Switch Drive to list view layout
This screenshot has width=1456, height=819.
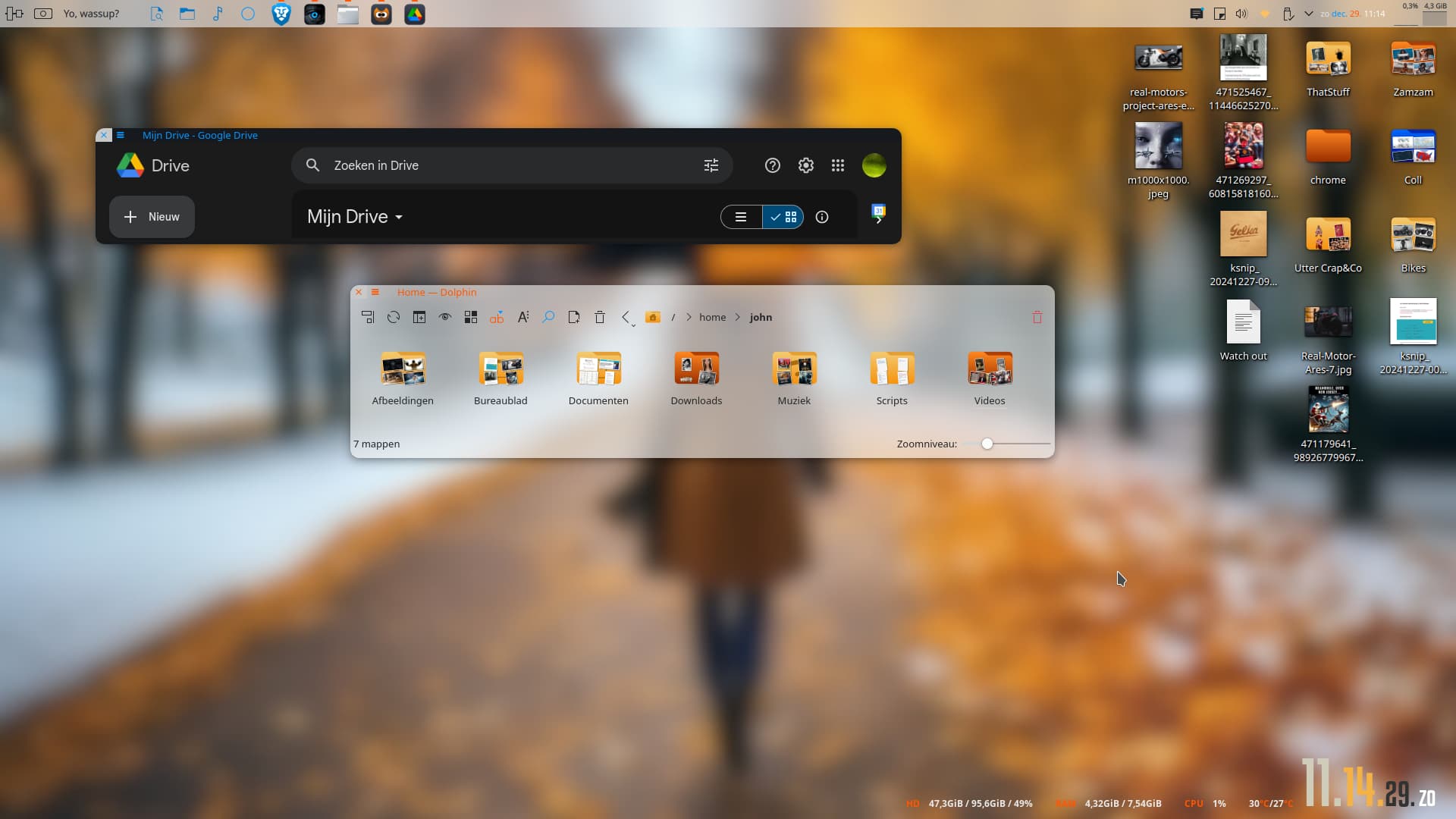tap(741, 217)
